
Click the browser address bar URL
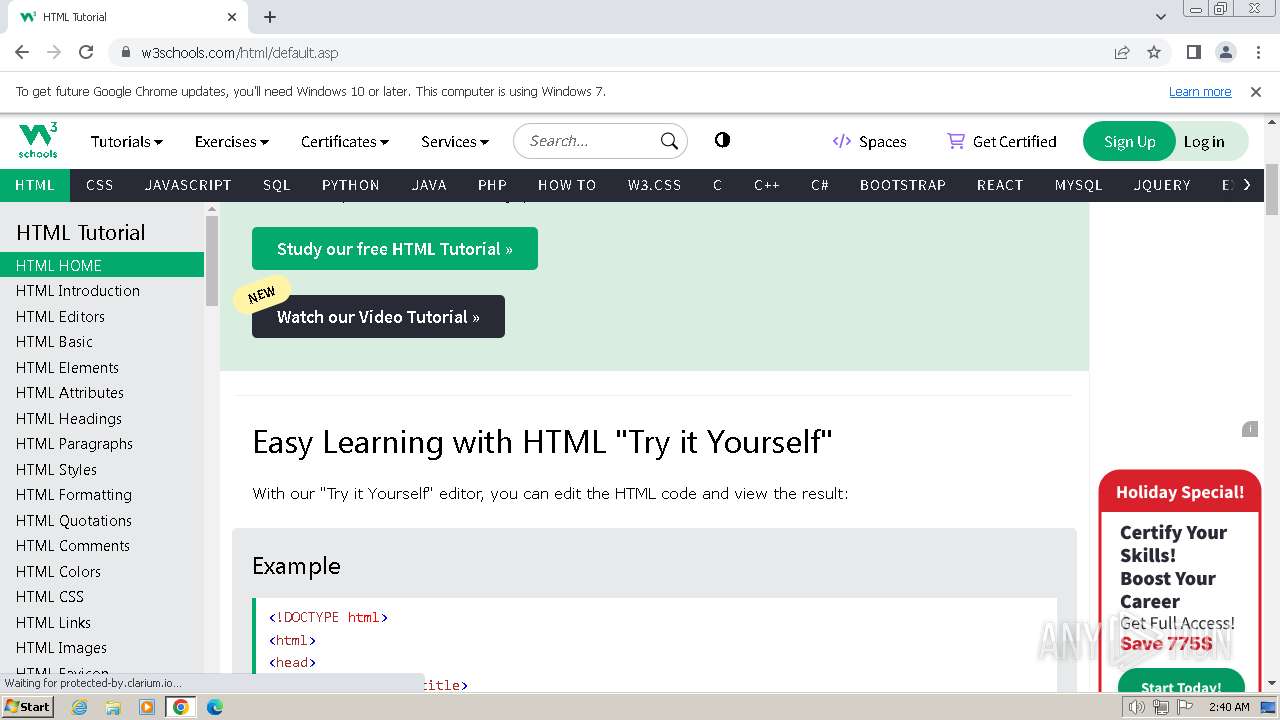pyautogui.click(x=240, y=52)
